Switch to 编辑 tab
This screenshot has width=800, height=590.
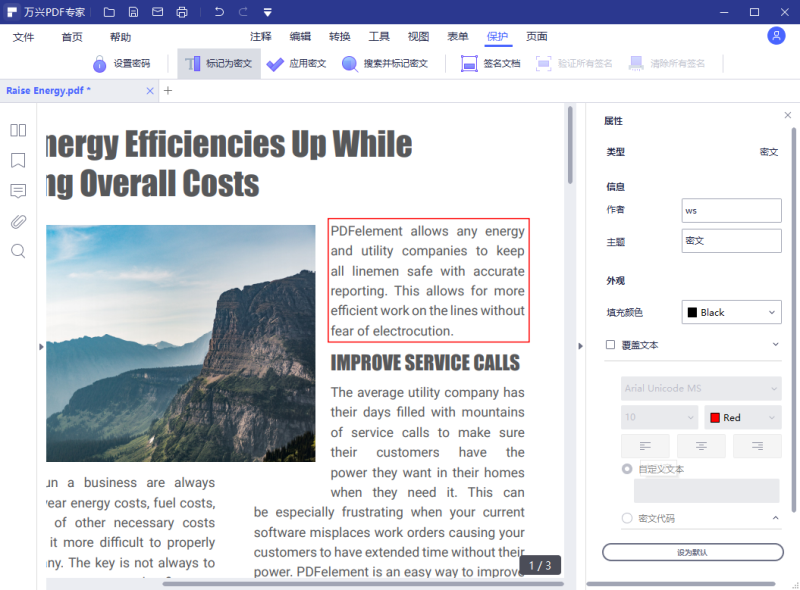pyautogui.click(x=300, y=36)
